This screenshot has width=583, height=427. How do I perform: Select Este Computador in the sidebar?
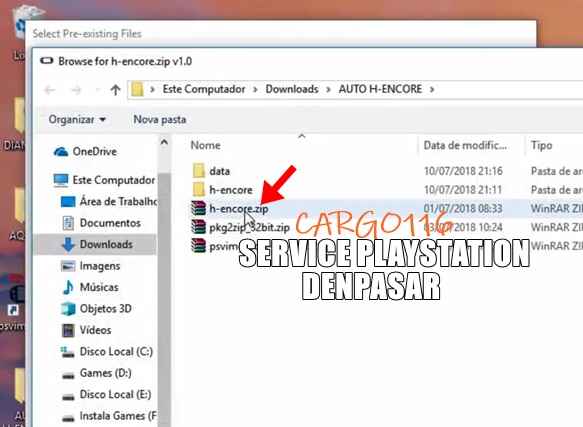pos(114,180)
